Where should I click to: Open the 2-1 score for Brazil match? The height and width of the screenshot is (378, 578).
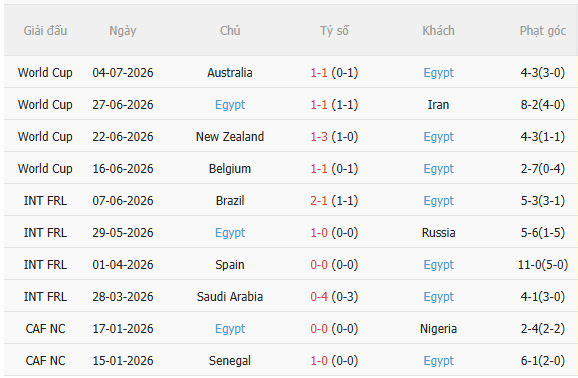pos(319,201)
